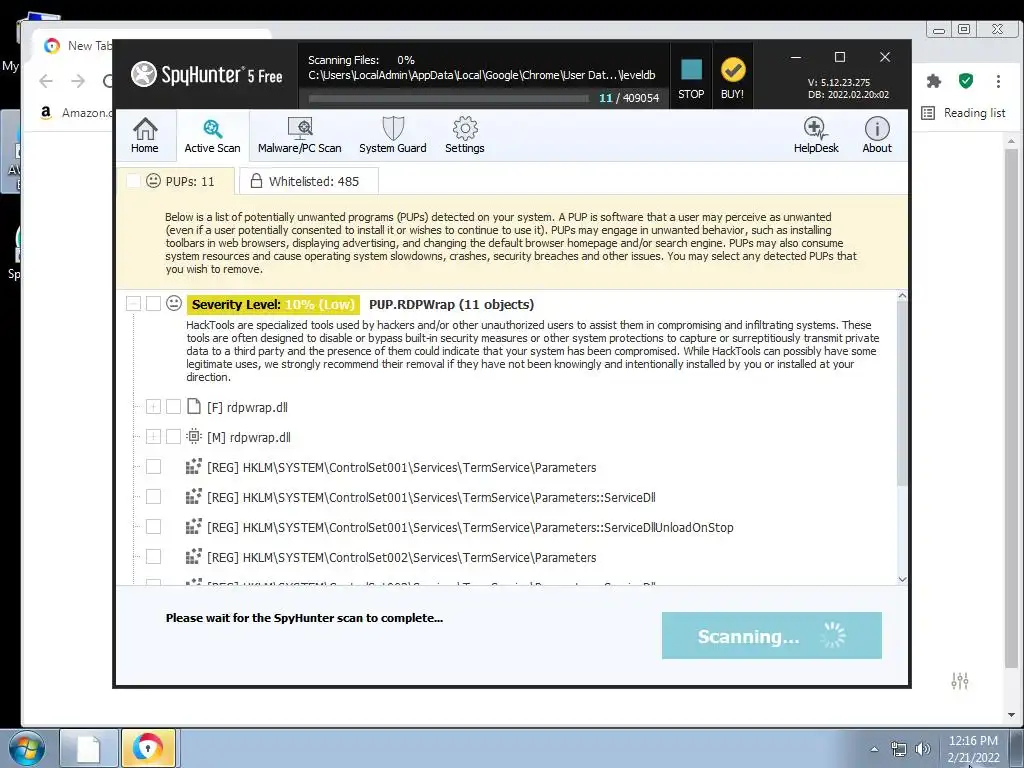Click the Chrome taskbar button
The width and height of the screenshot is (1024, 768).
tap(148, 748)
